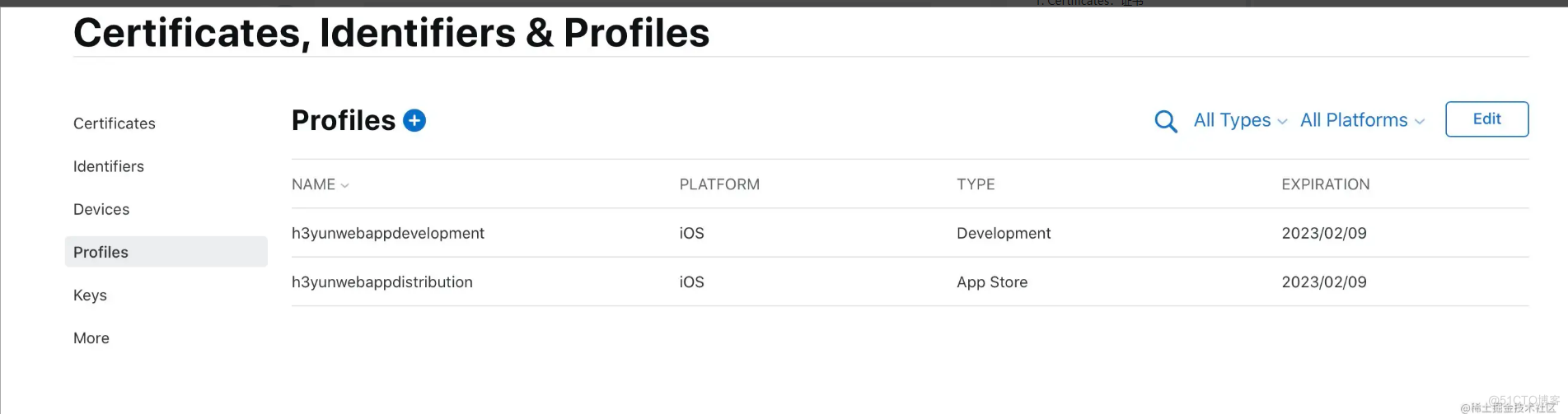Expand the All Platforms filter dropdown

point(1362,120)
